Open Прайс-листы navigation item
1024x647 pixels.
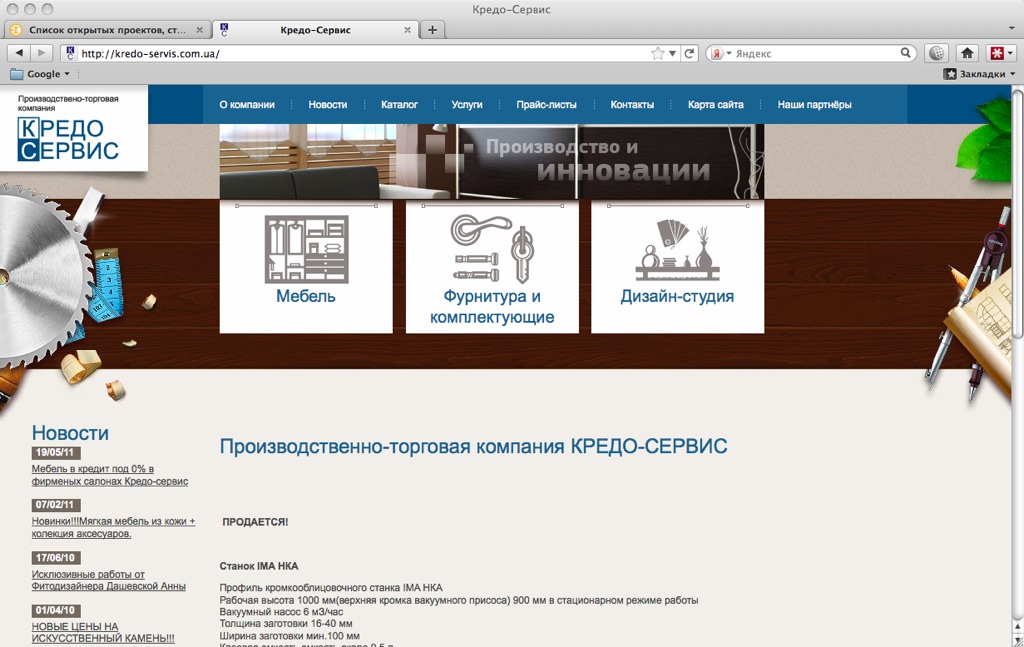(547, 104)
